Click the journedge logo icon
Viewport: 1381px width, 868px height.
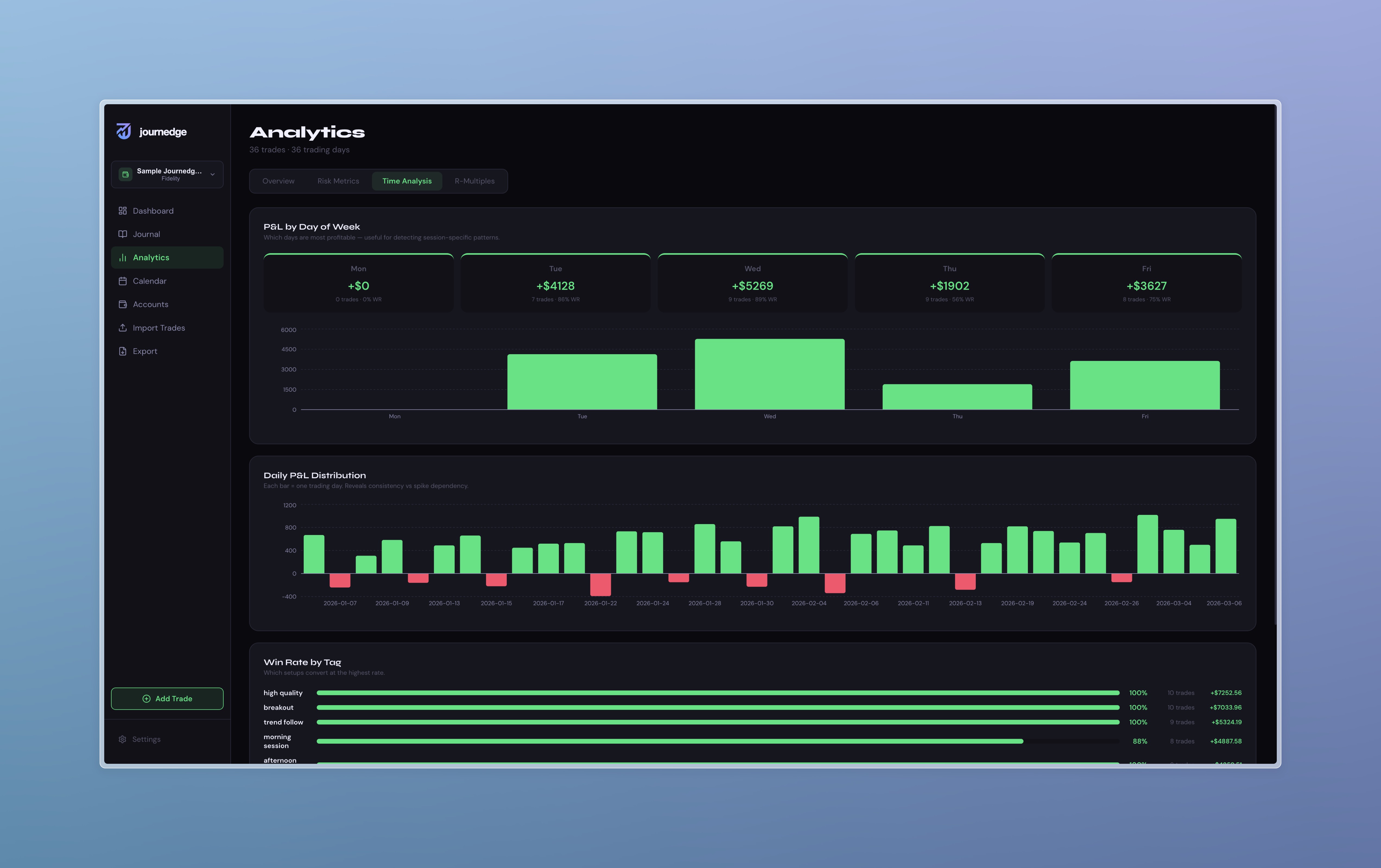(x=124, y=131)
